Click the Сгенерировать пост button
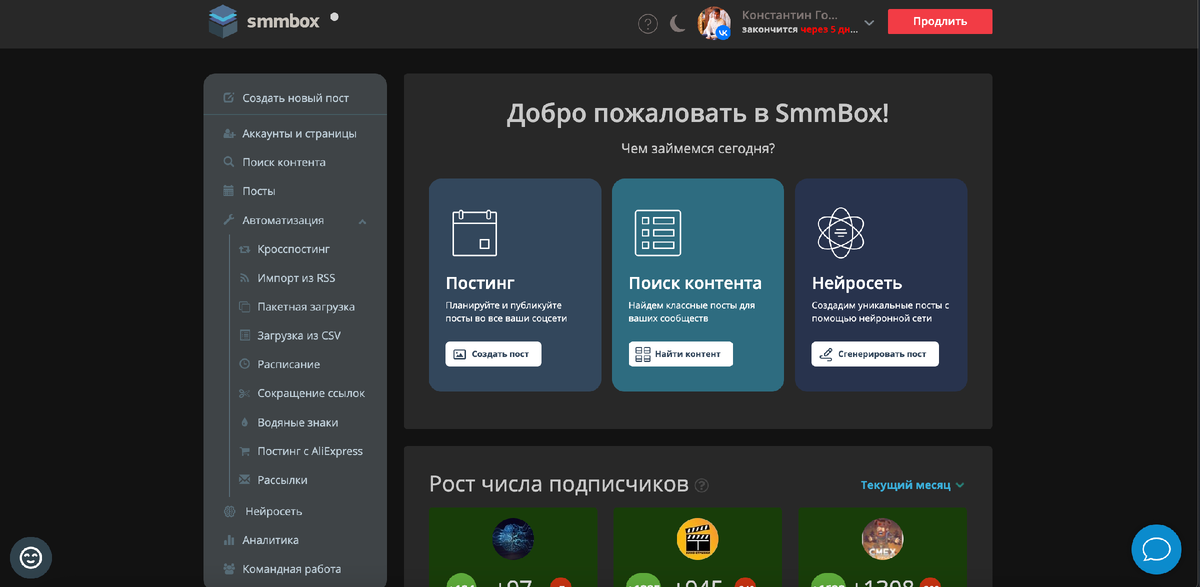 (875, 354)
